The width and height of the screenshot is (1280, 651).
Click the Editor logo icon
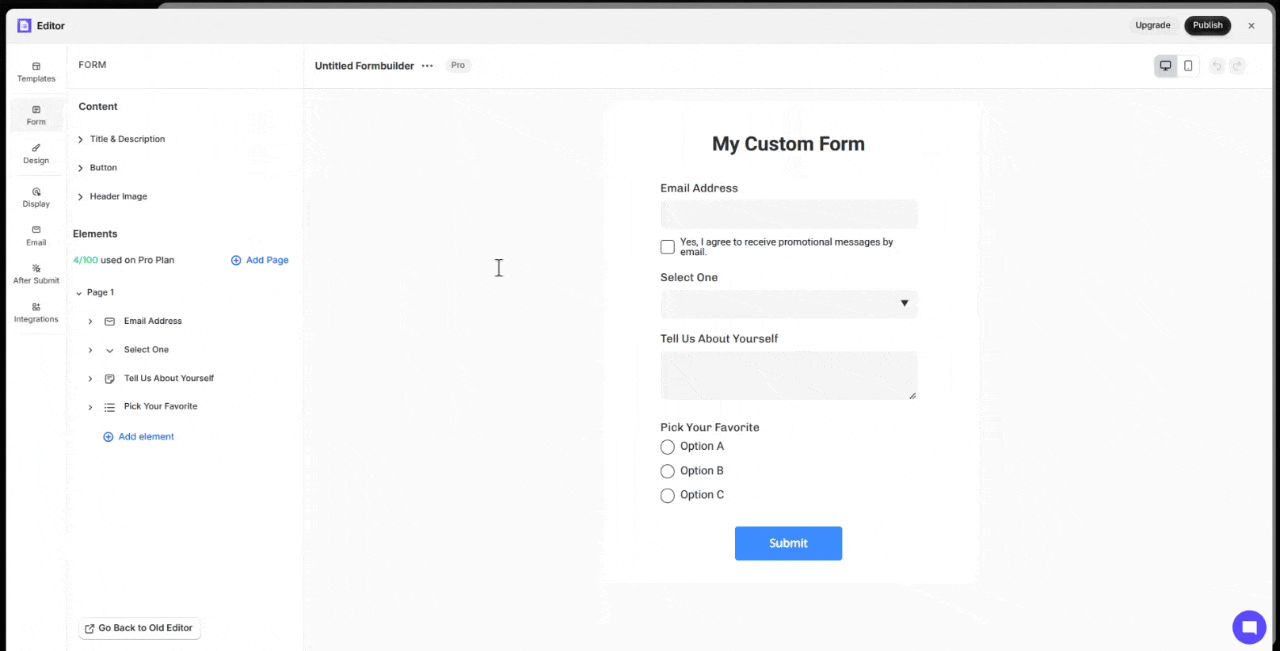click(24, 26)
